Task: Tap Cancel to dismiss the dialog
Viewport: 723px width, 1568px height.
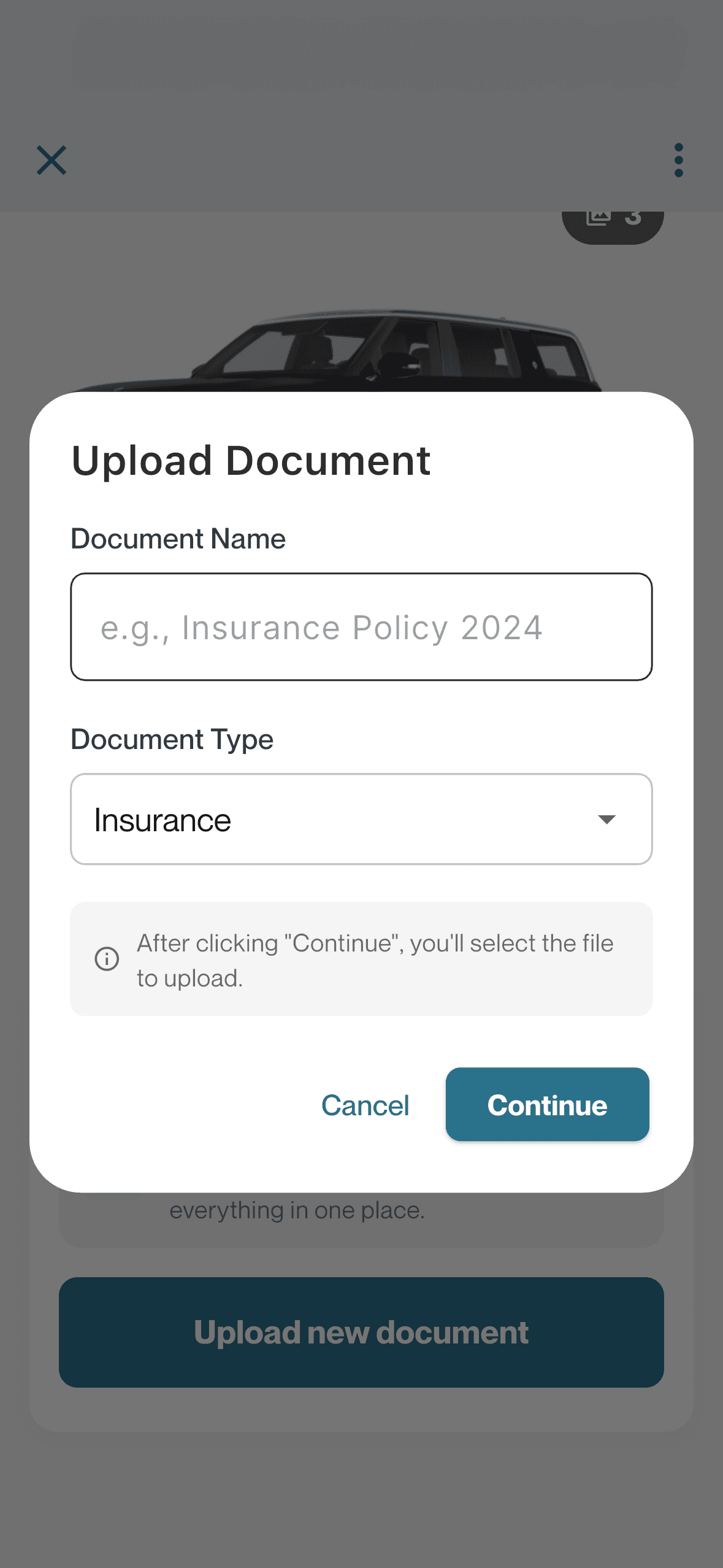Action: click(365, 1105)
